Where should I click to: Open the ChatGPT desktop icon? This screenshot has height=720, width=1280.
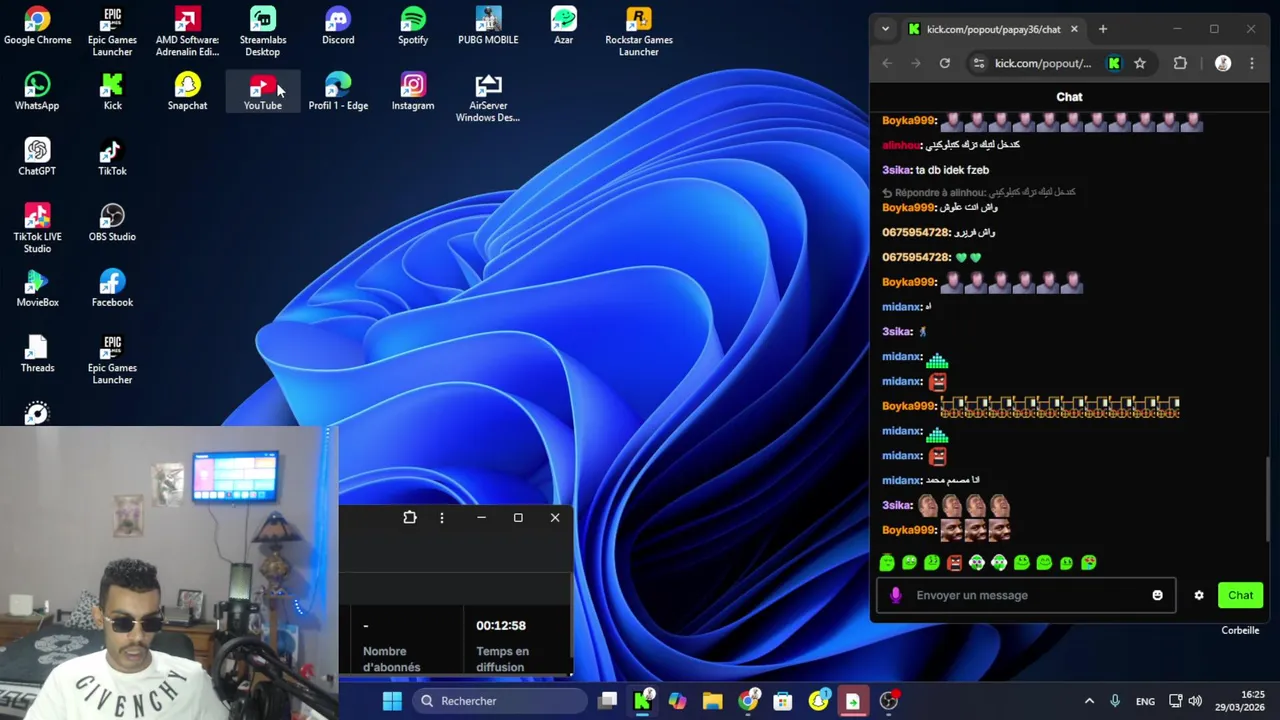pyautogui.click(x=37, y=157)
